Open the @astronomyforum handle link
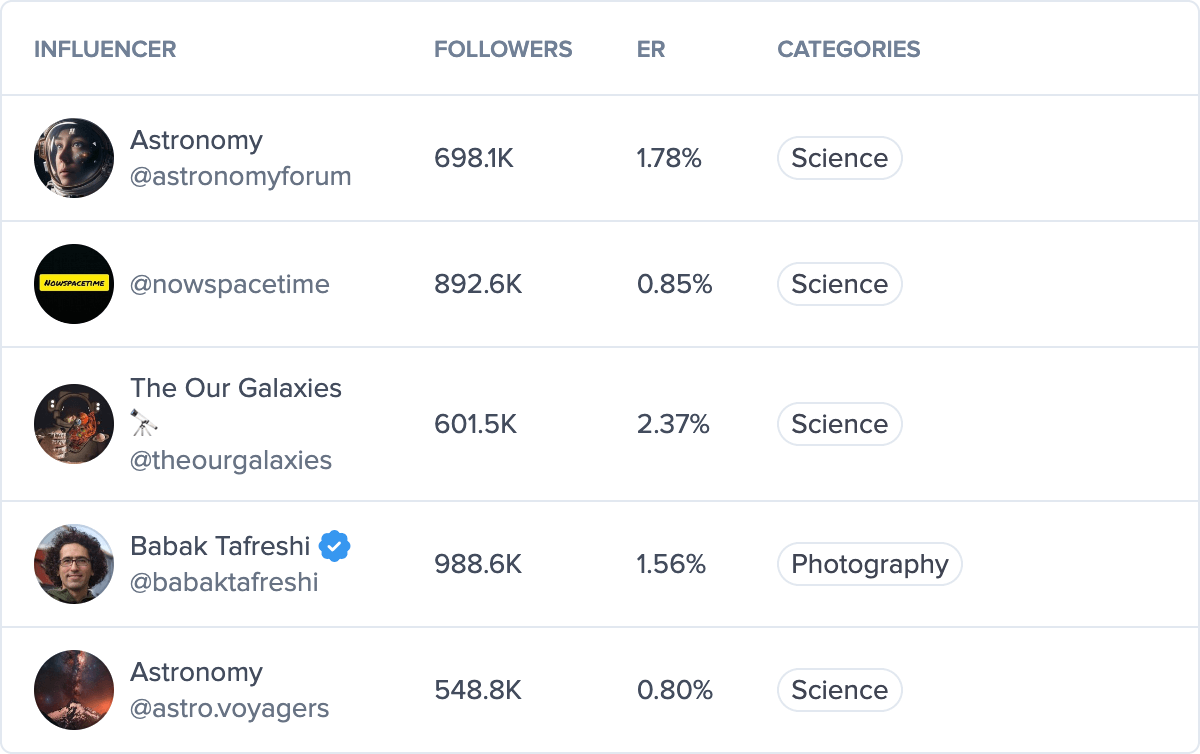Image resolution: width=1200 pixels, height=754 pixels. (241, 177)
